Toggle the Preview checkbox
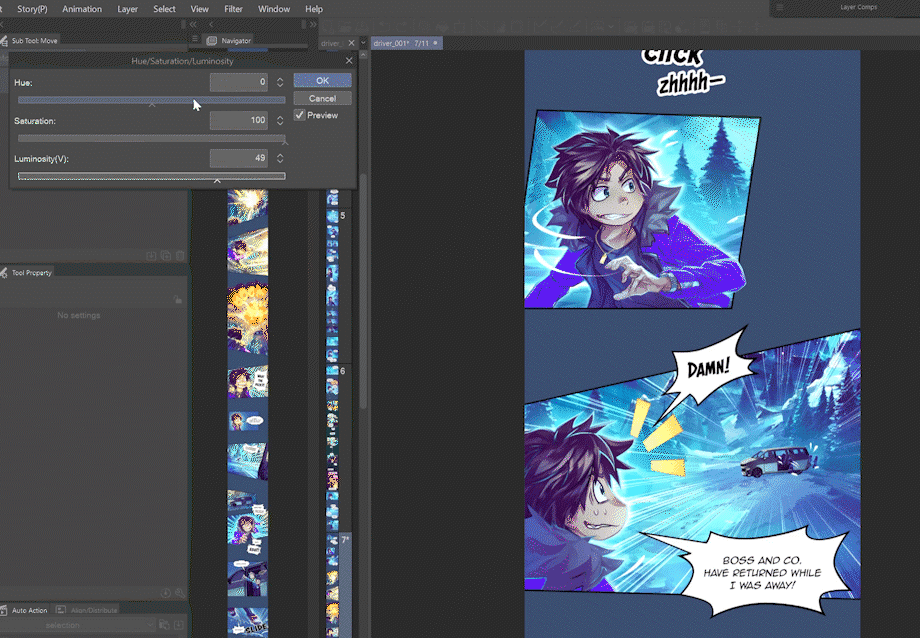 [x=300, y=115]
